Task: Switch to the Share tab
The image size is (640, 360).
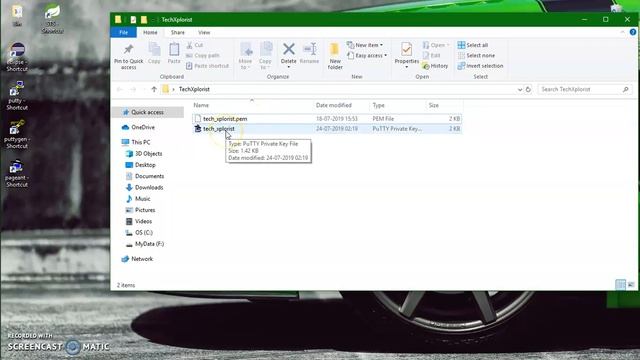Action: point(178,32)
